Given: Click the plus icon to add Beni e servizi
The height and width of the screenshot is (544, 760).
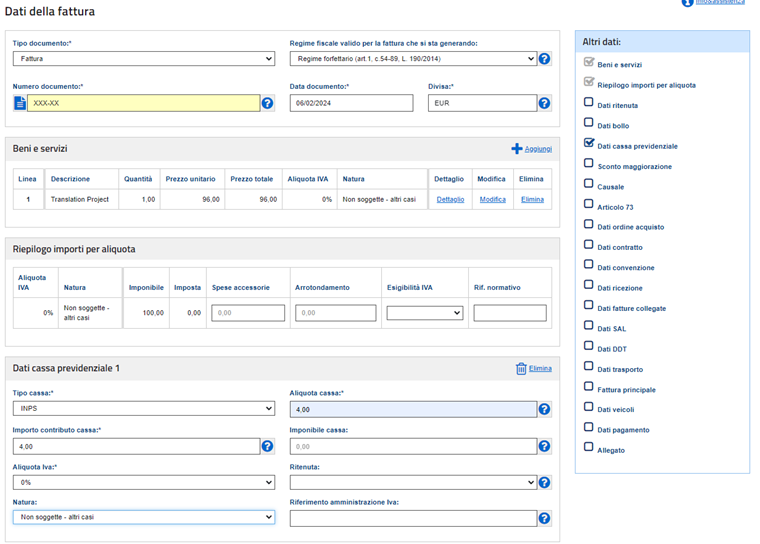Looking at the screenshot, I should point(517,149).
